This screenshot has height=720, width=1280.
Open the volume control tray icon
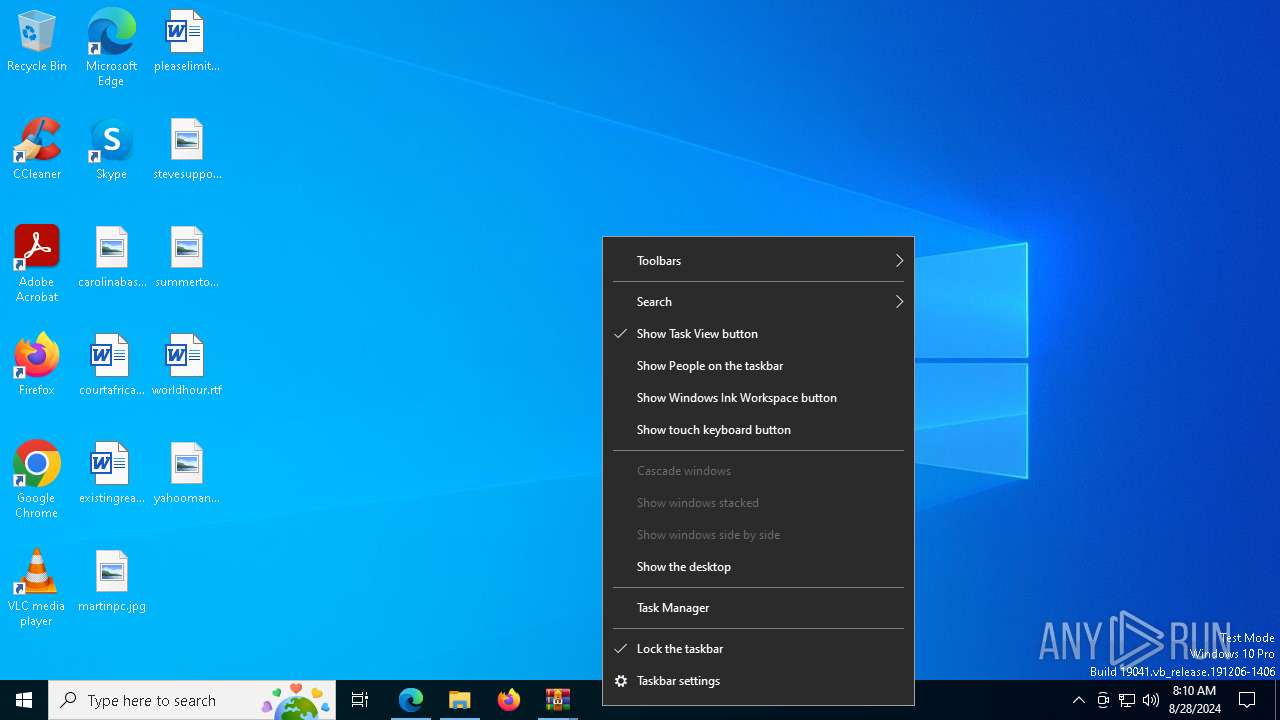tap(1151, 700)
